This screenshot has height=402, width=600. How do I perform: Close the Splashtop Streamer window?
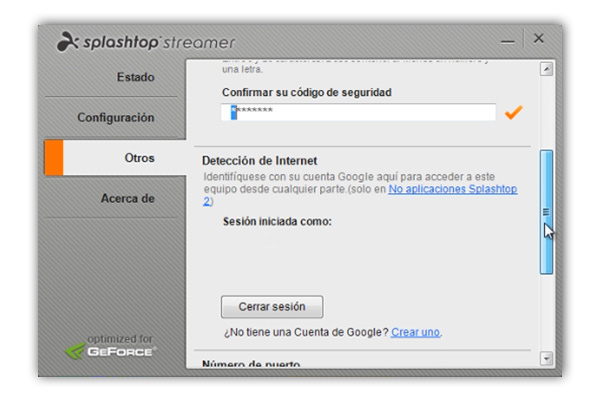539,38
